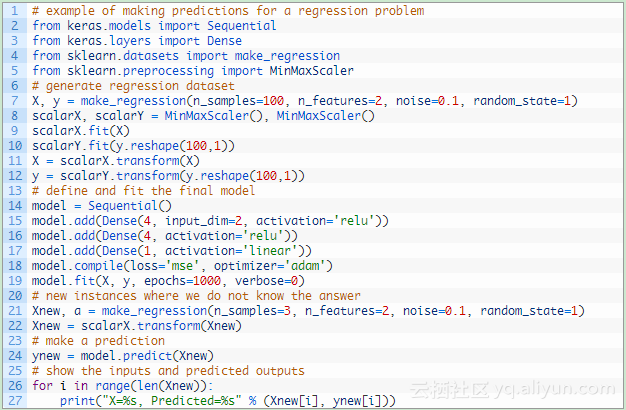Click line number 7 in the gutter
The width and height of the screenshot is (626, 410).
pos(15,101)
